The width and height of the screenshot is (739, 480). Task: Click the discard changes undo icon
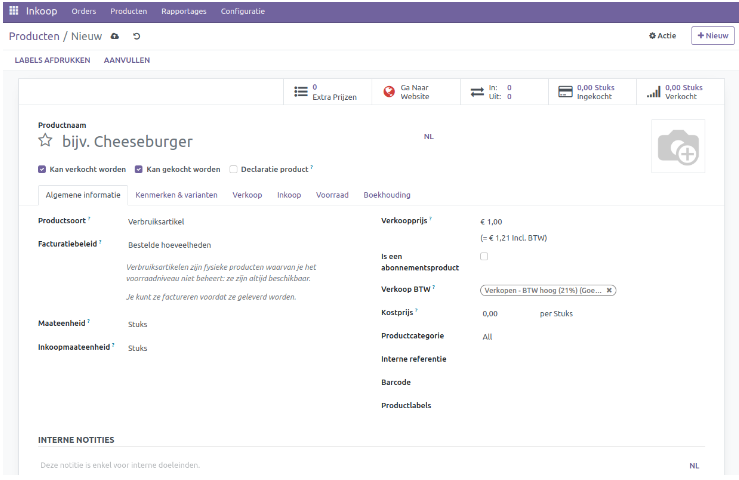pos(135,36)
